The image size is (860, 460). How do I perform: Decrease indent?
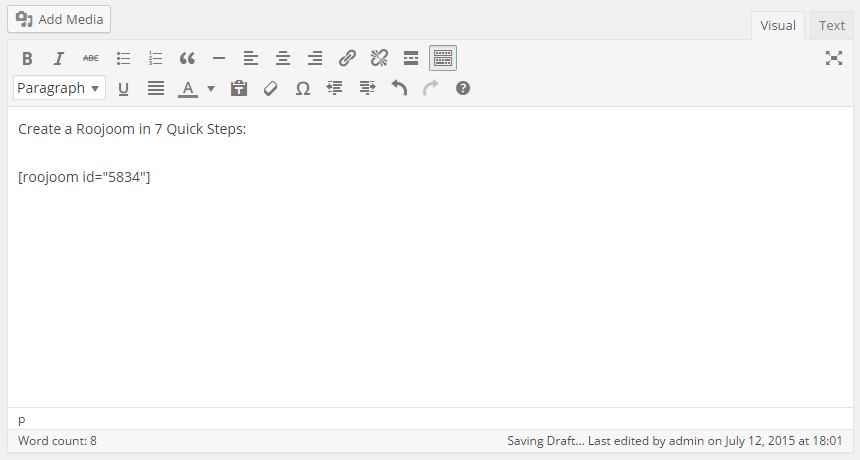click(335, 88)
